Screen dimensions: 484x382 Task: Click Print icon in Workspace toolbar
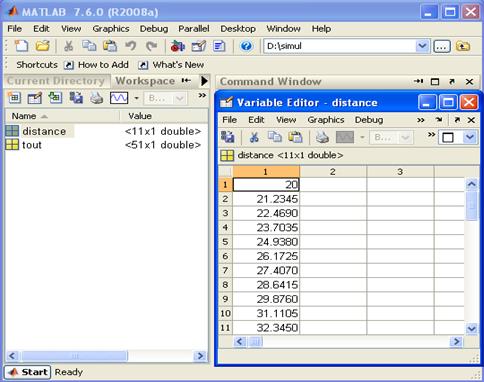click(x=97, y=98)
